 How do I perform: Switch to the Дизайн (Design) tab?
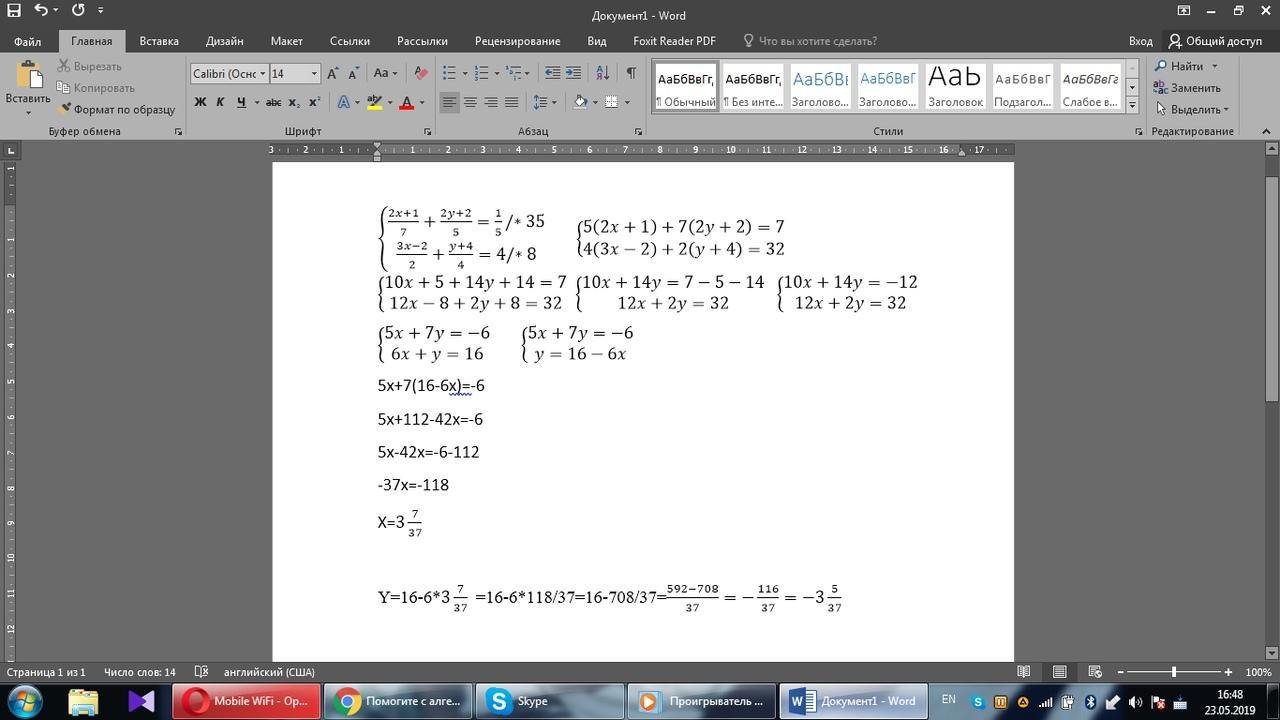pyautogui.click(x=224, y=41)
